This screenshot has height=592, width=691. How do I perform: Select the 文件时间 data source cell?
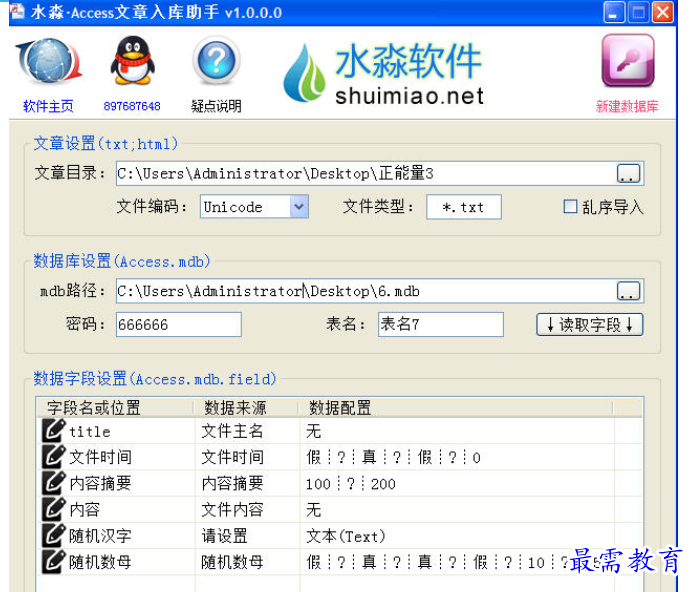tap(232, 457)
